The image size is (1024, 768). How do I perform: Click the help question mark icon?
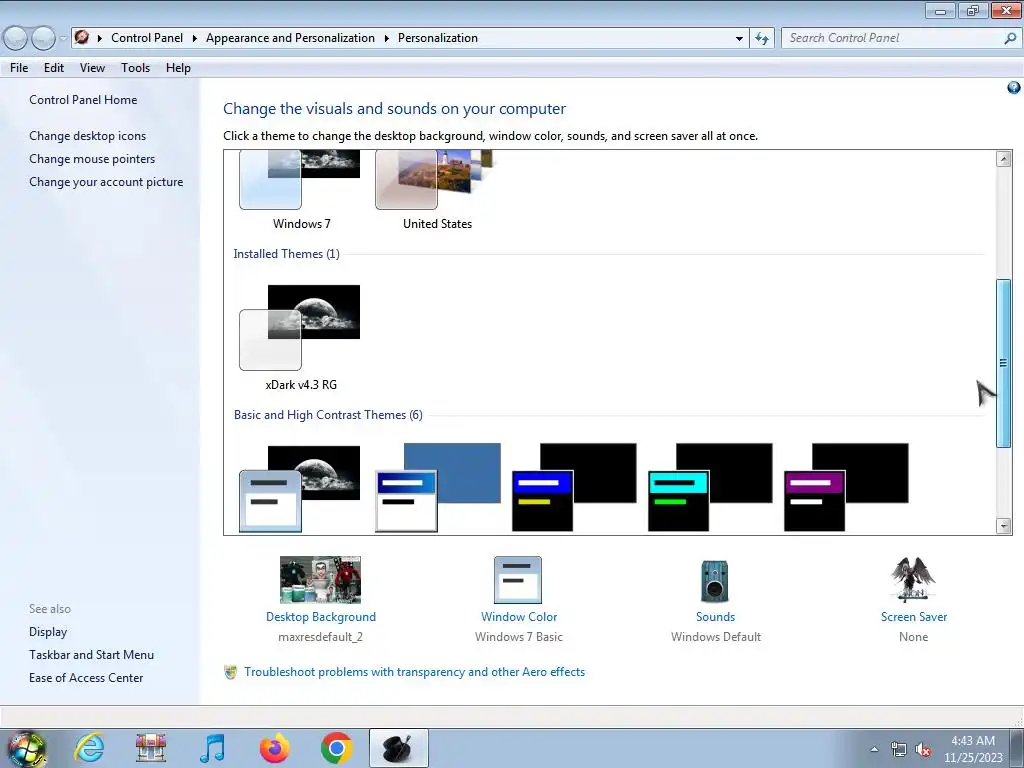tap(1014, 88)
